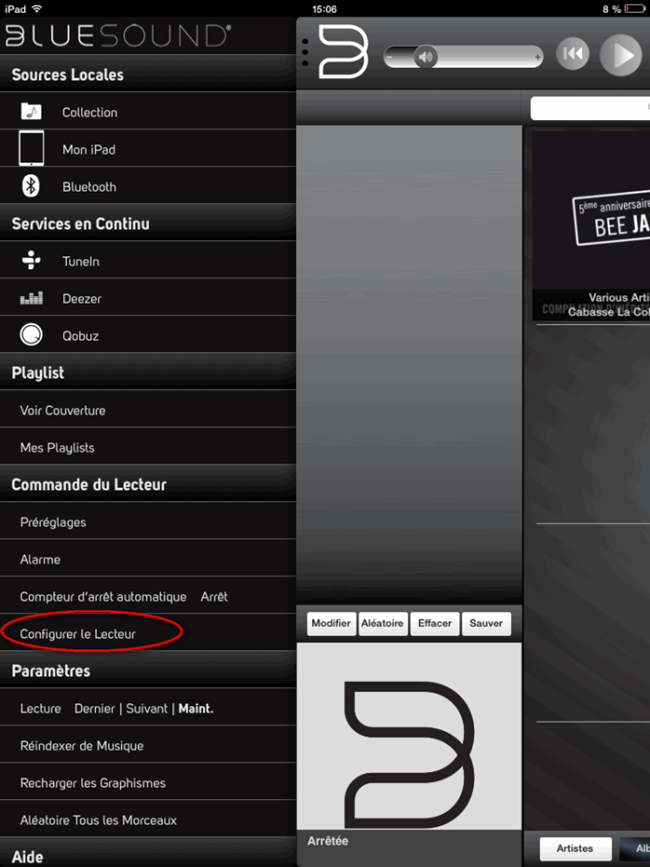The image size is (650, 867).
Task: Open Collection menu entry
Action: pyautogui.click(x=148, y=112)
